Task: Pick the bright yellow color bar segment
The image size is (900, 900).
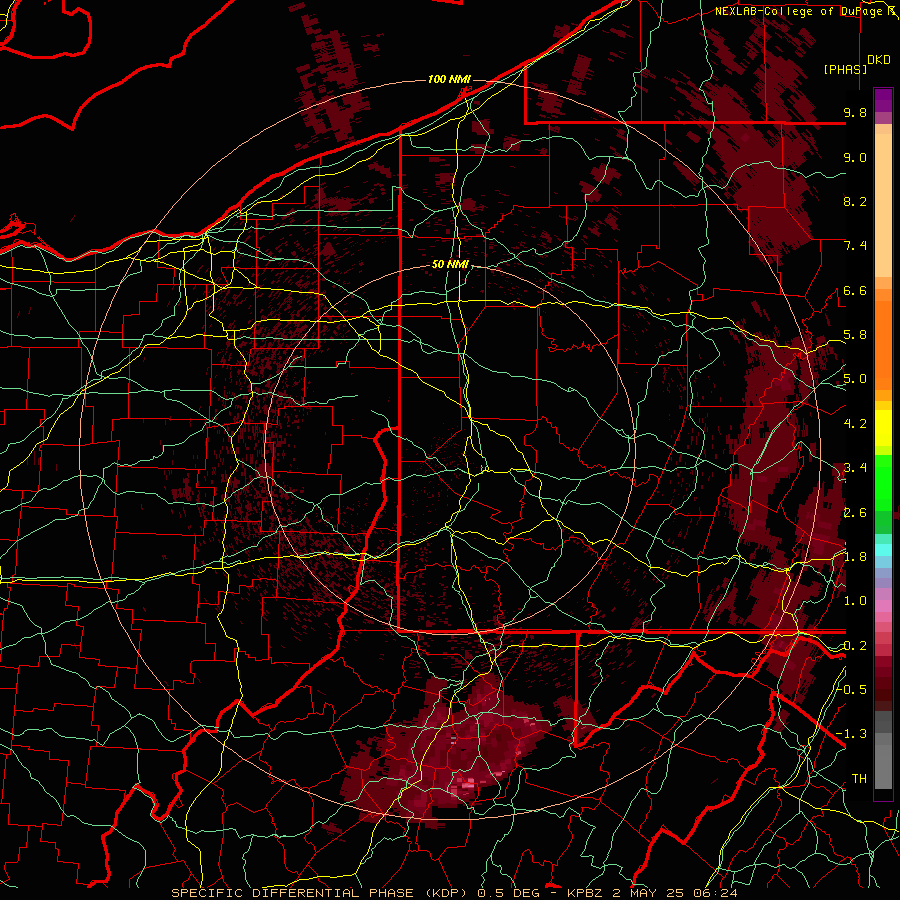Action: click(883, 428)
